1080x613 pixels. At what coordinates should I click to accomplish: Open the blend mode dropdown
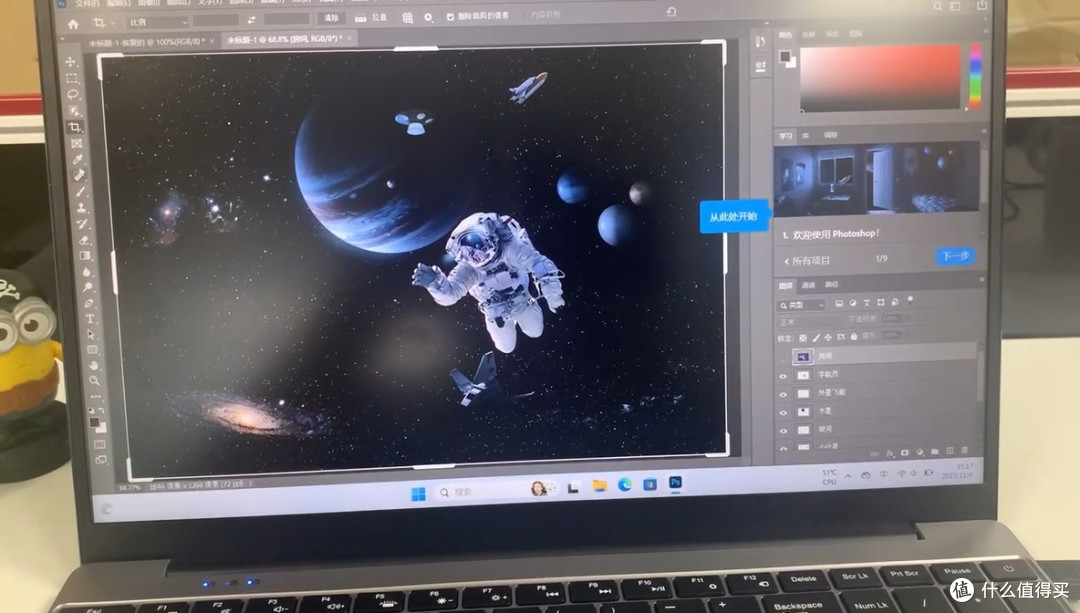pos(810,322)
